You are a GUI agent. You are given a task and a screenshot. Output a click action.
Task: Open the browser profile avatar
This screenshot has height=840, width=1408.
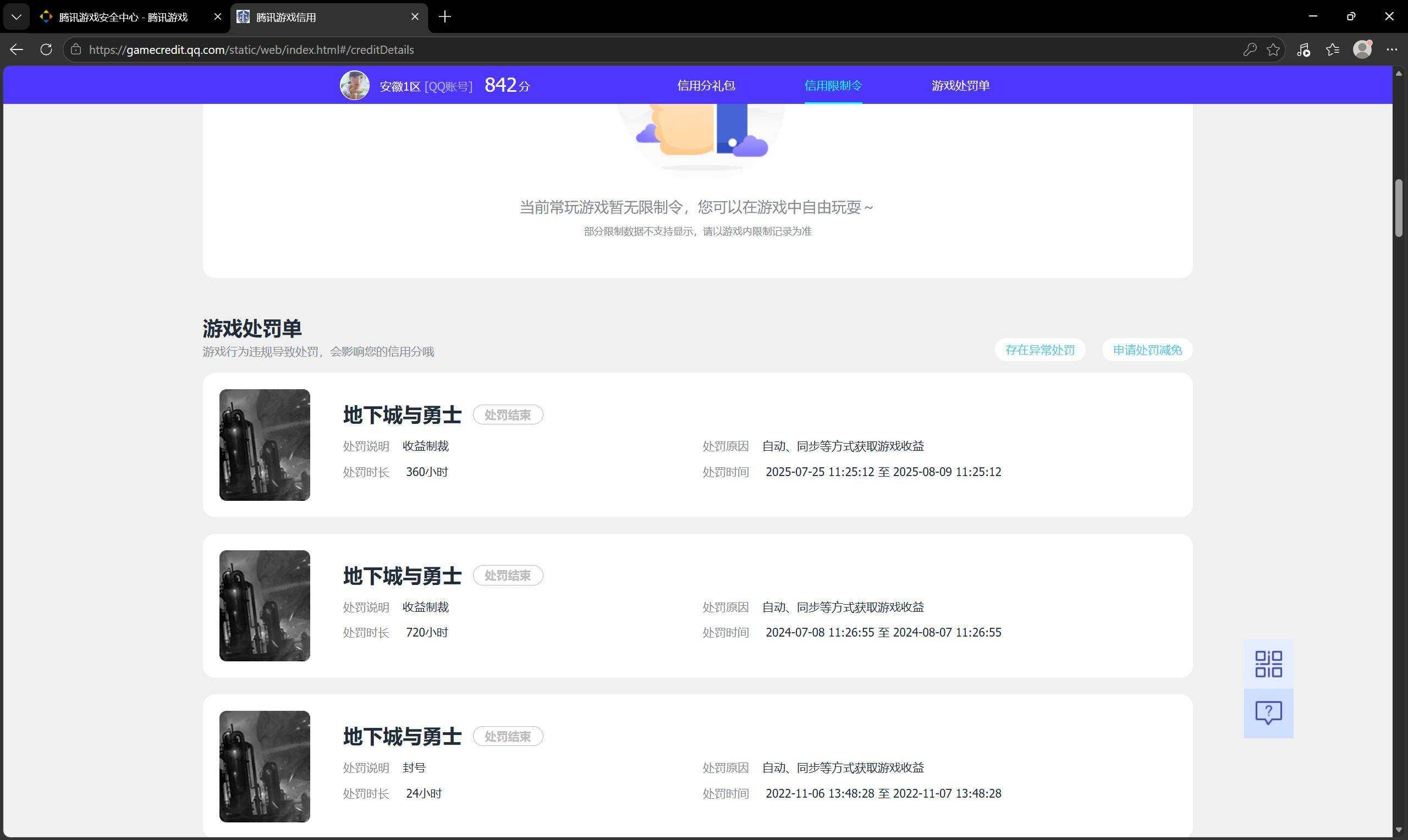[1362, 50]
